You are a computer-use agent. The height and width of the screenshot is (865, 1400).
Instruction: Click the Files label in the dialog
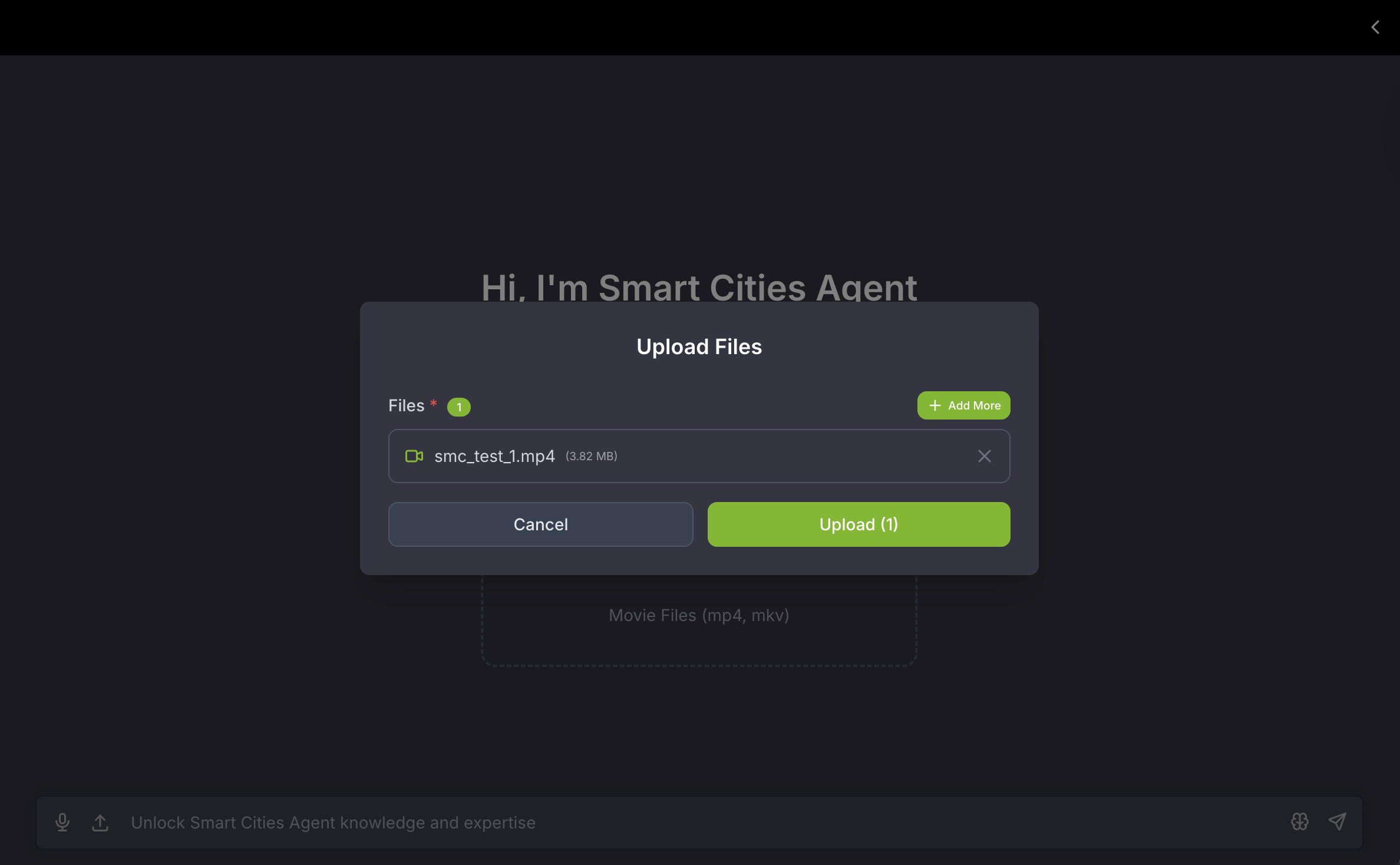pyautogui.click(x=406, y=405)
